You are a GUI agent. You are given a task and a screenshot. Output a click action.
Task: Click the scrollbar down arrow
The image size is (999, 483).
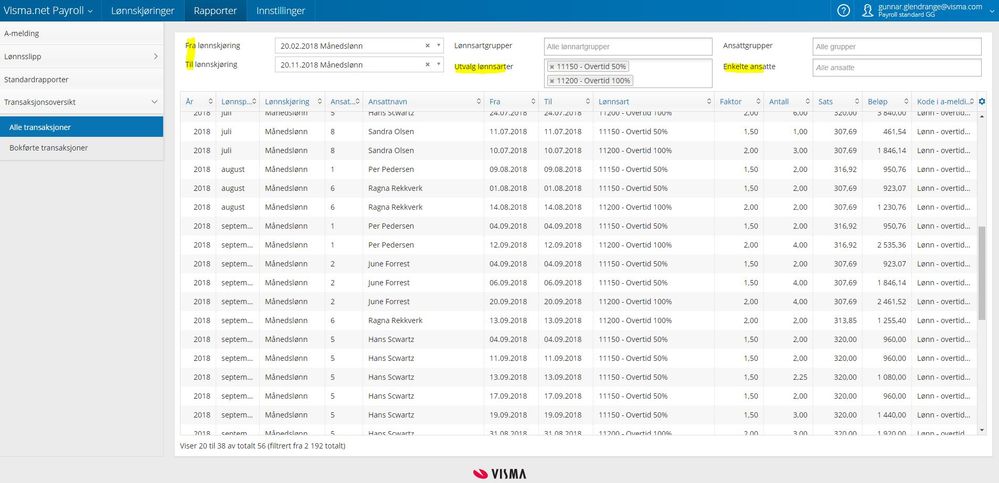(x=981, y=429)
